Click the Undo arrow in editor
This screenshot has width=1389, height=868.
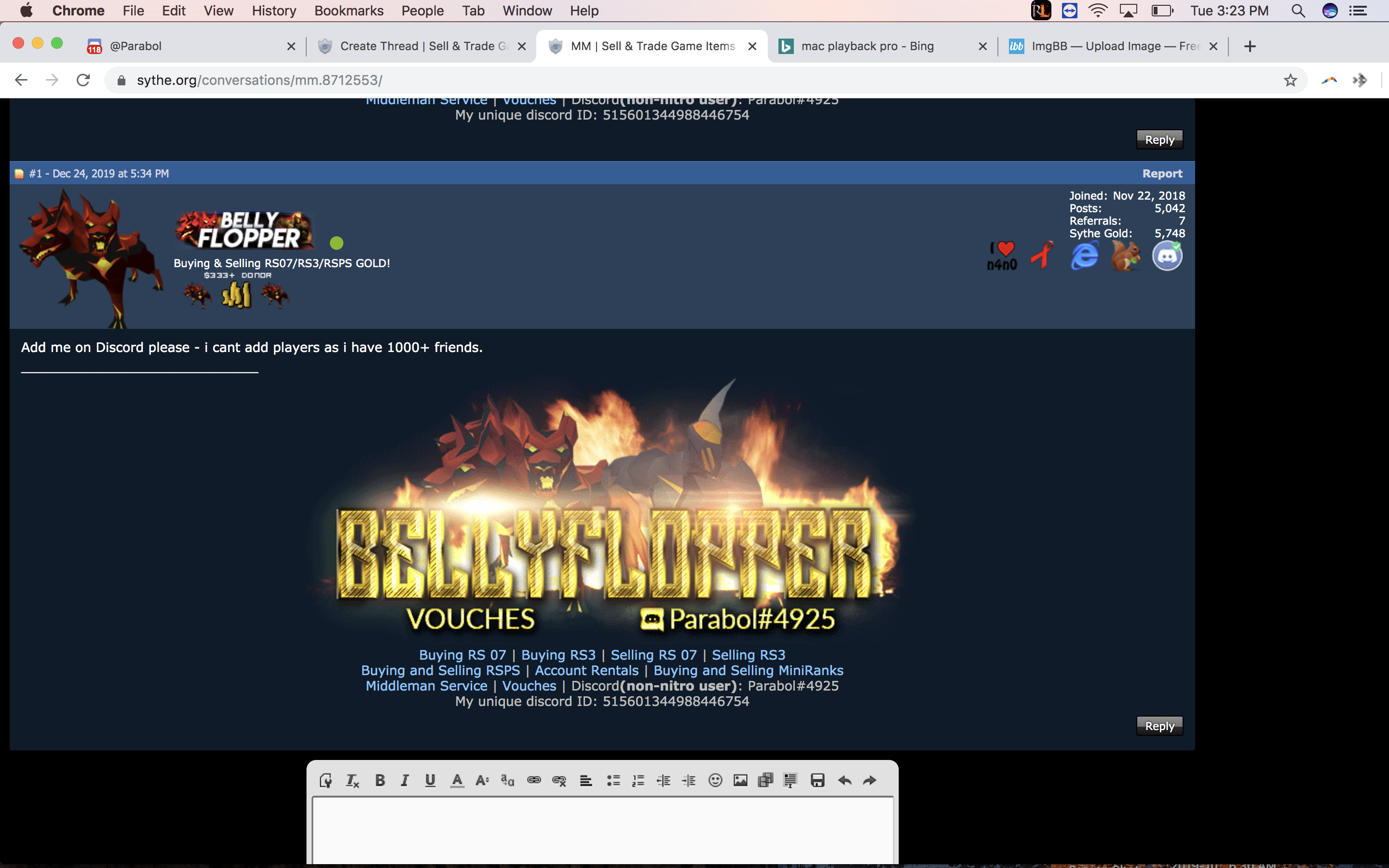[x=844, y=780]
